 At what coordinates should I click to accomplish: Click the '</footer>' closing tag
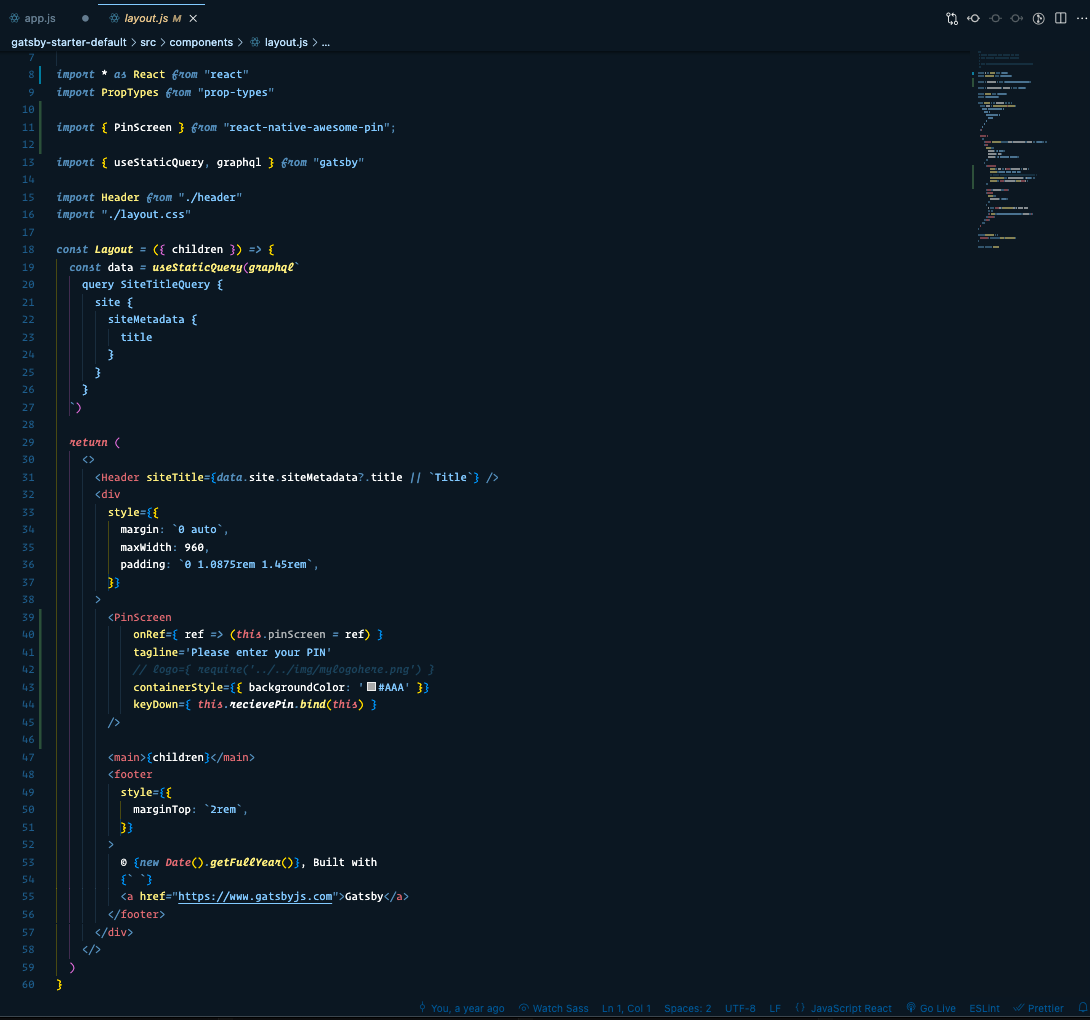136,914
